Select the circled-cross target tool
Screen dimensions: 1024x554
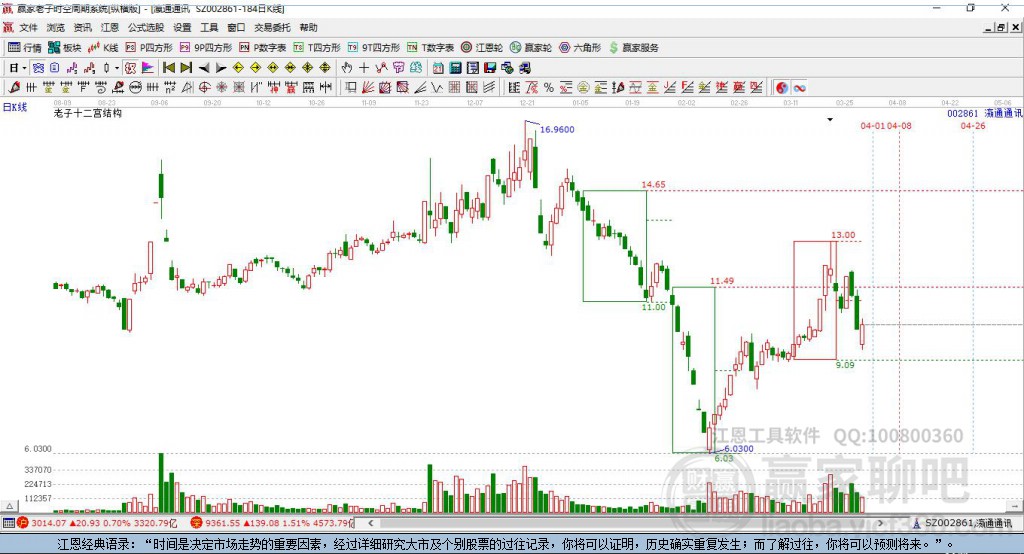coord(204,88)
